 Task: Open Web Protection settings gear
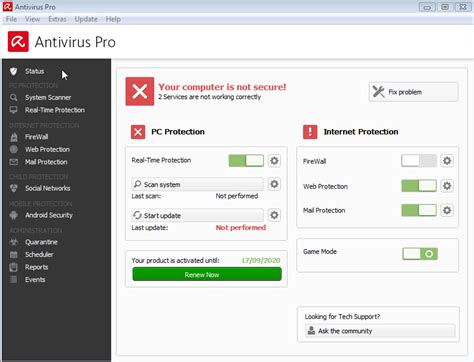(x=447, y=186)
